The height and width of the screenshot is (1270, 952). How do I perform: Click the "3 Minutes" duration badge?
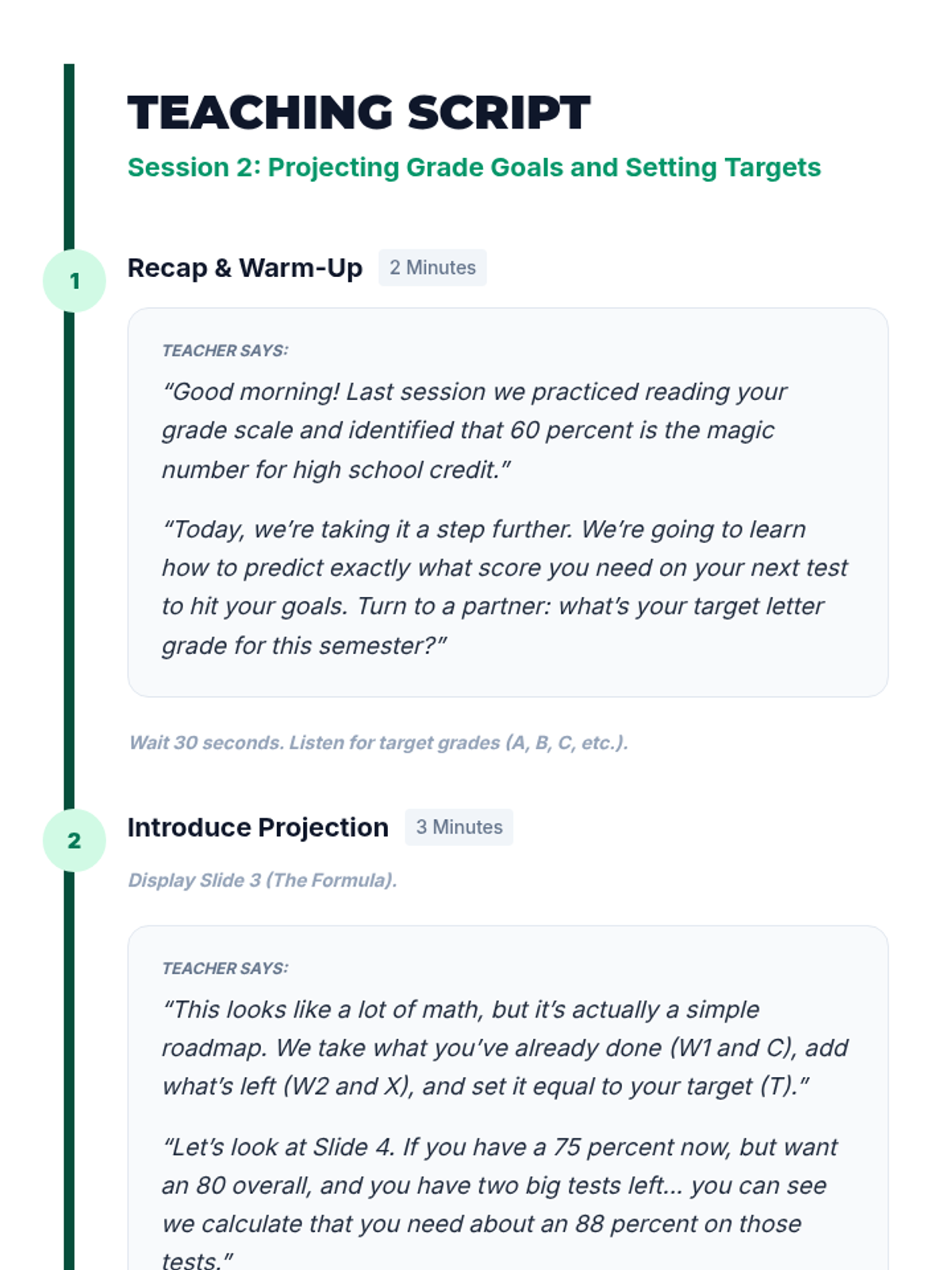(x=459, y=828)
